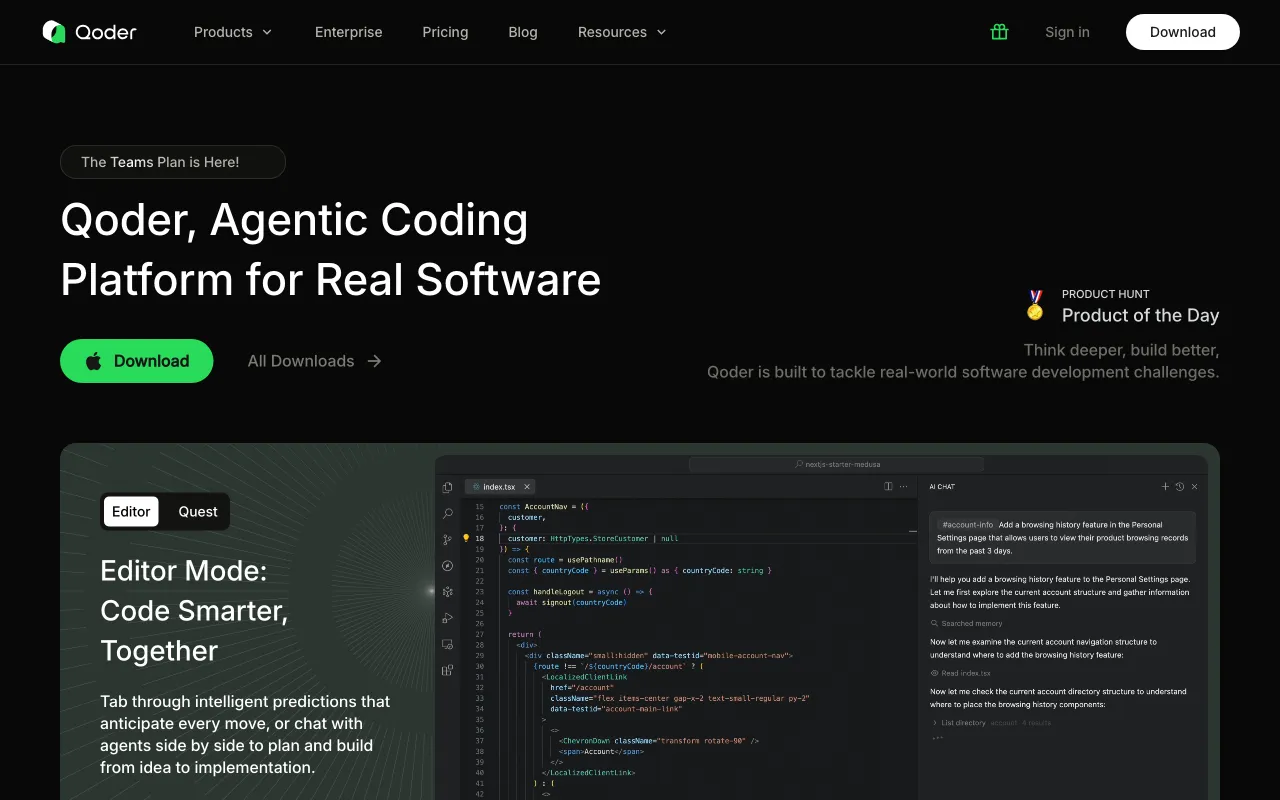Open editor more actions ellipsis

pos(904,486)
